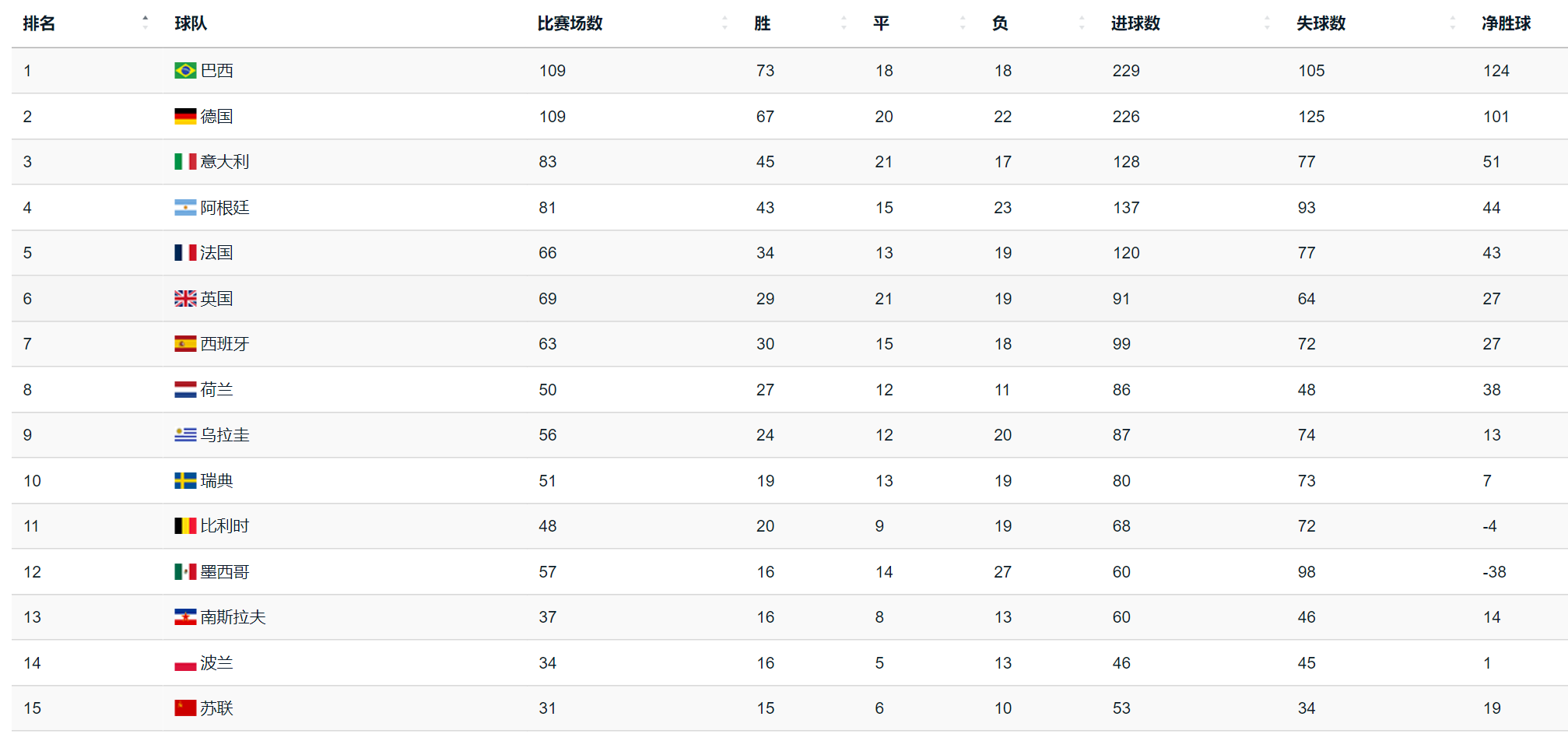Click the Mexico flag beside 墨西哥
The image size is (1568, 734).
(185, 572)
